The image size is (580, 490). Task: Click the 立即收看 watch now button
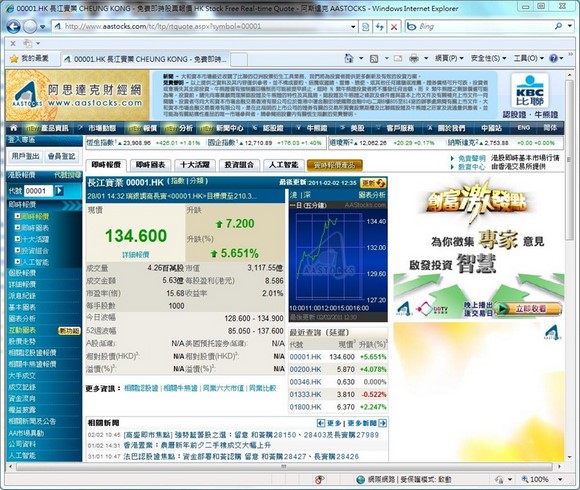(x=529, y=308)
